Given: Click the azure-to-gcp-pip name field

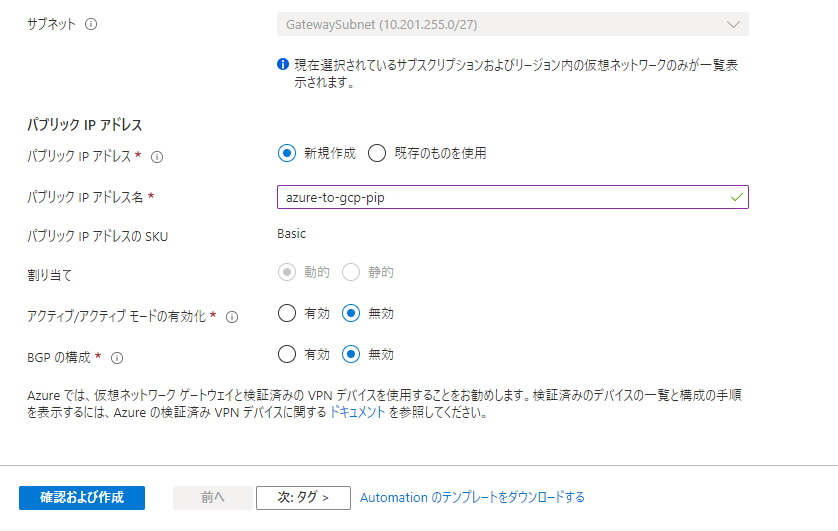Looking at the screenshot, I should pos(513,197).
